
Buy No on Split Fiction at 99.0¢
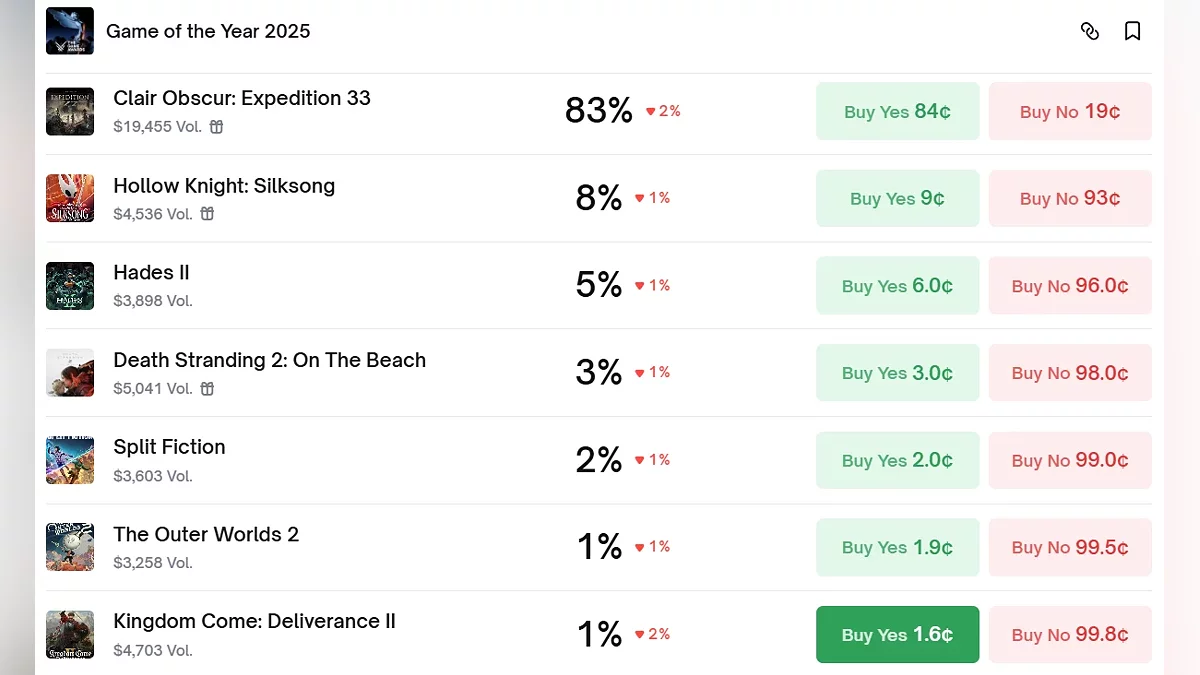coord(1070,460)
